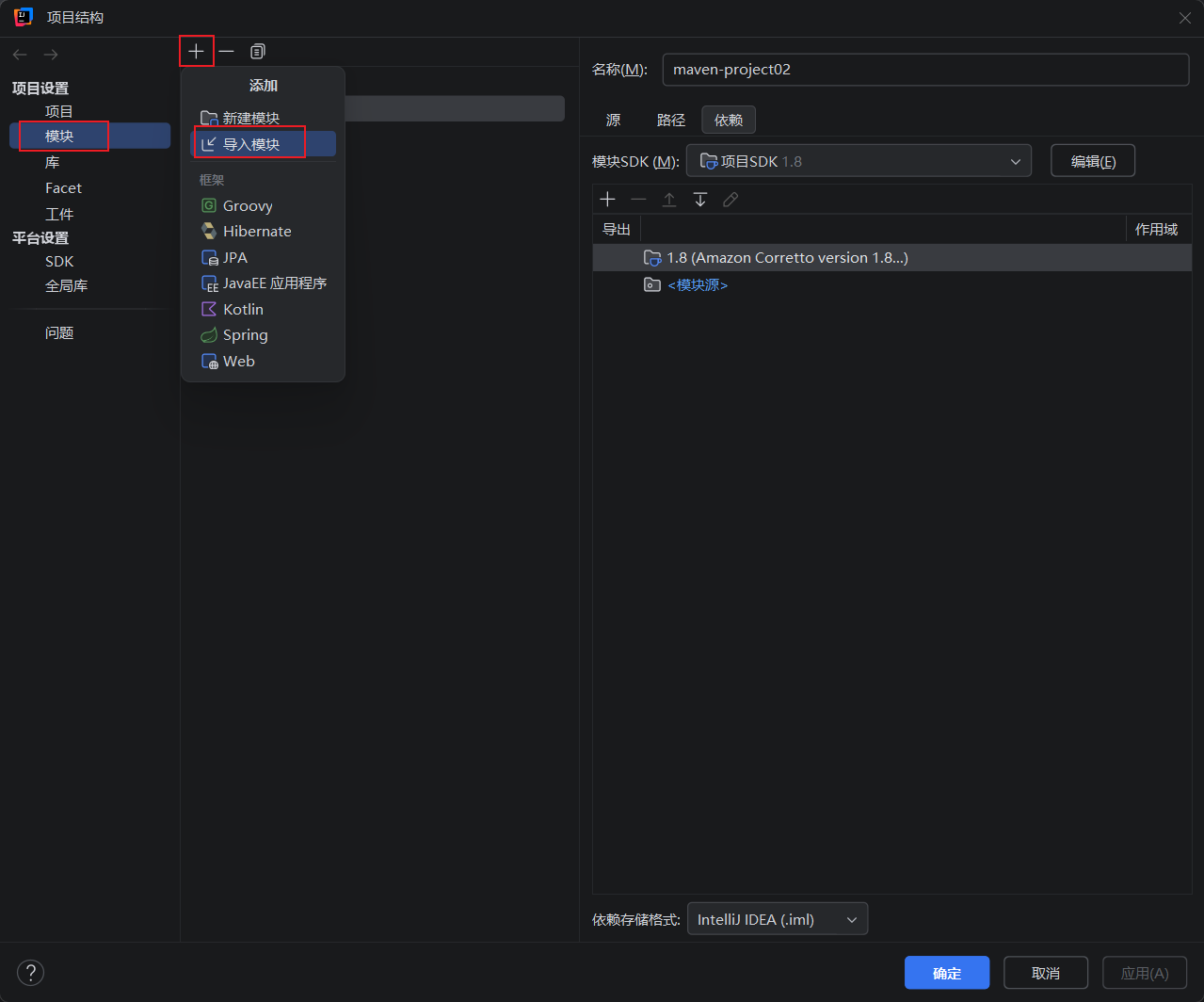Select the Groovy framework icon
Image resolution: width=1204 pixels, height=1002 pixels.
(x=209, y=205)
